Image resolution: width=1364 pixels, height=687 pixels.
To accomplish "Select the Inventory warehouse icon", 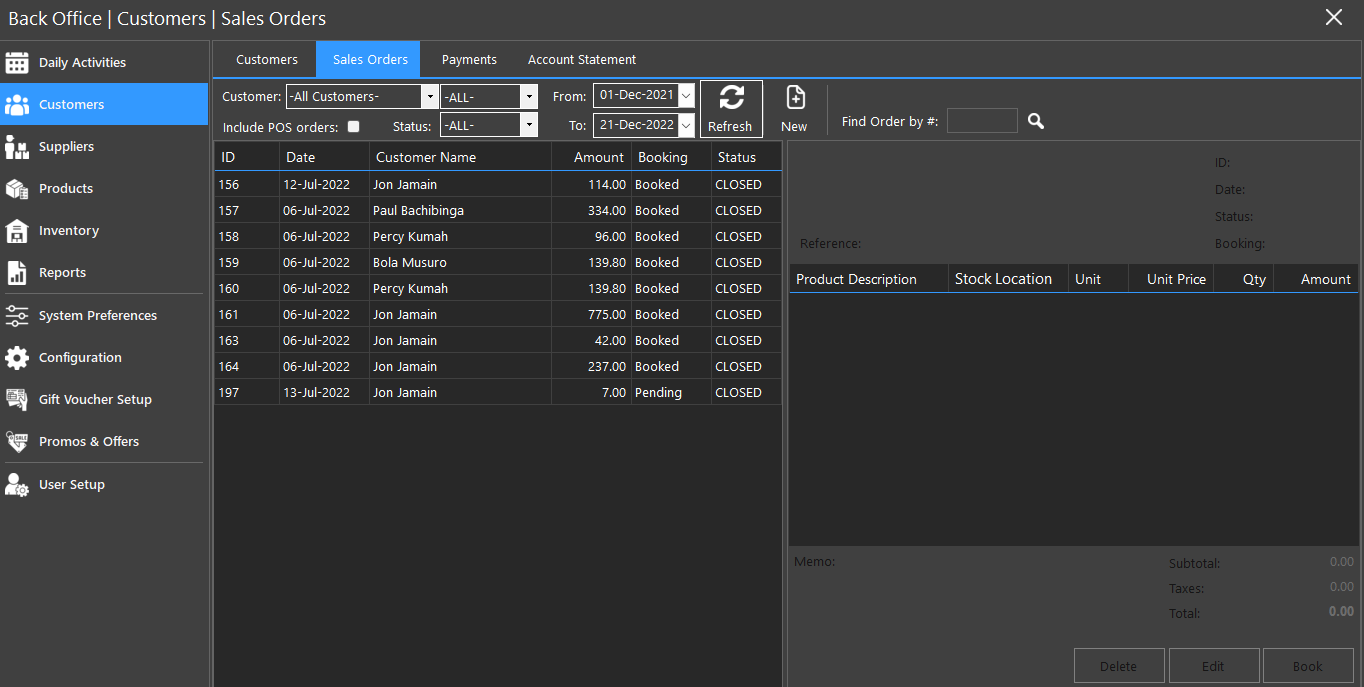I will pyautogui.click(x=17, y=231).
